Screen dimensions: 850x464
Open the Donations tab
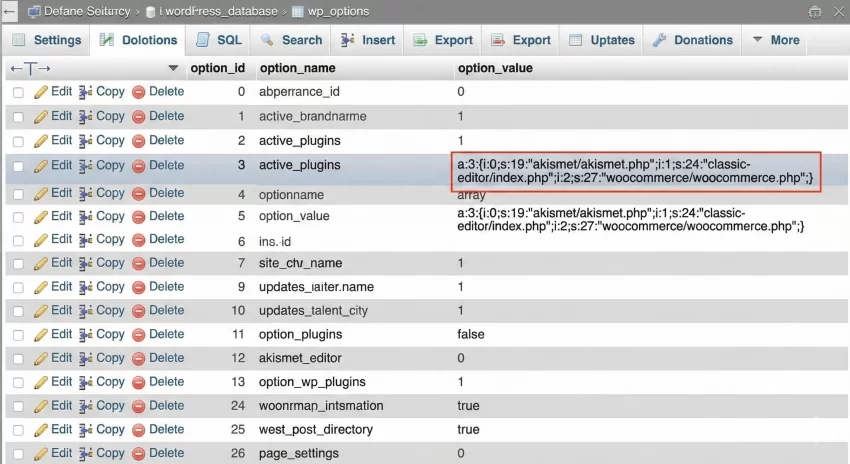[x=693, y=40]
